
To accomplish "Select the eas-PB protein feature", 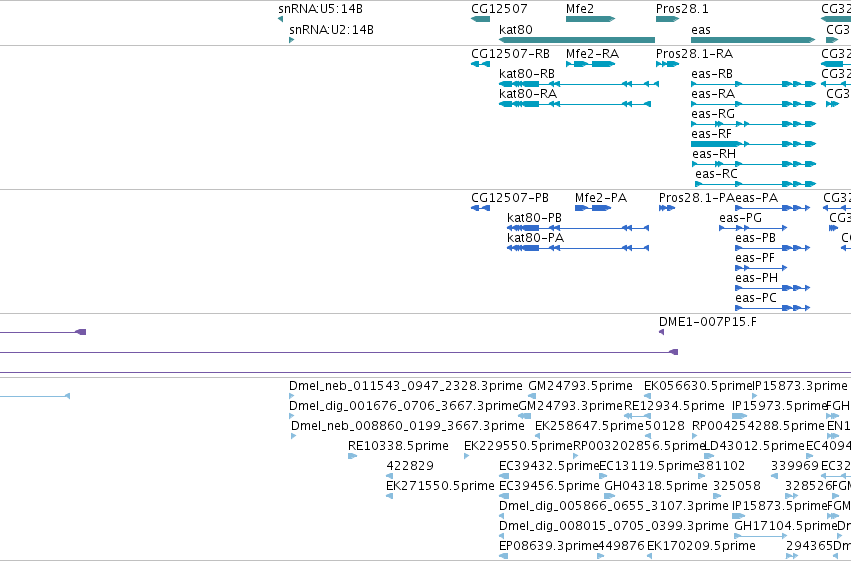I will tap(772, 248).
